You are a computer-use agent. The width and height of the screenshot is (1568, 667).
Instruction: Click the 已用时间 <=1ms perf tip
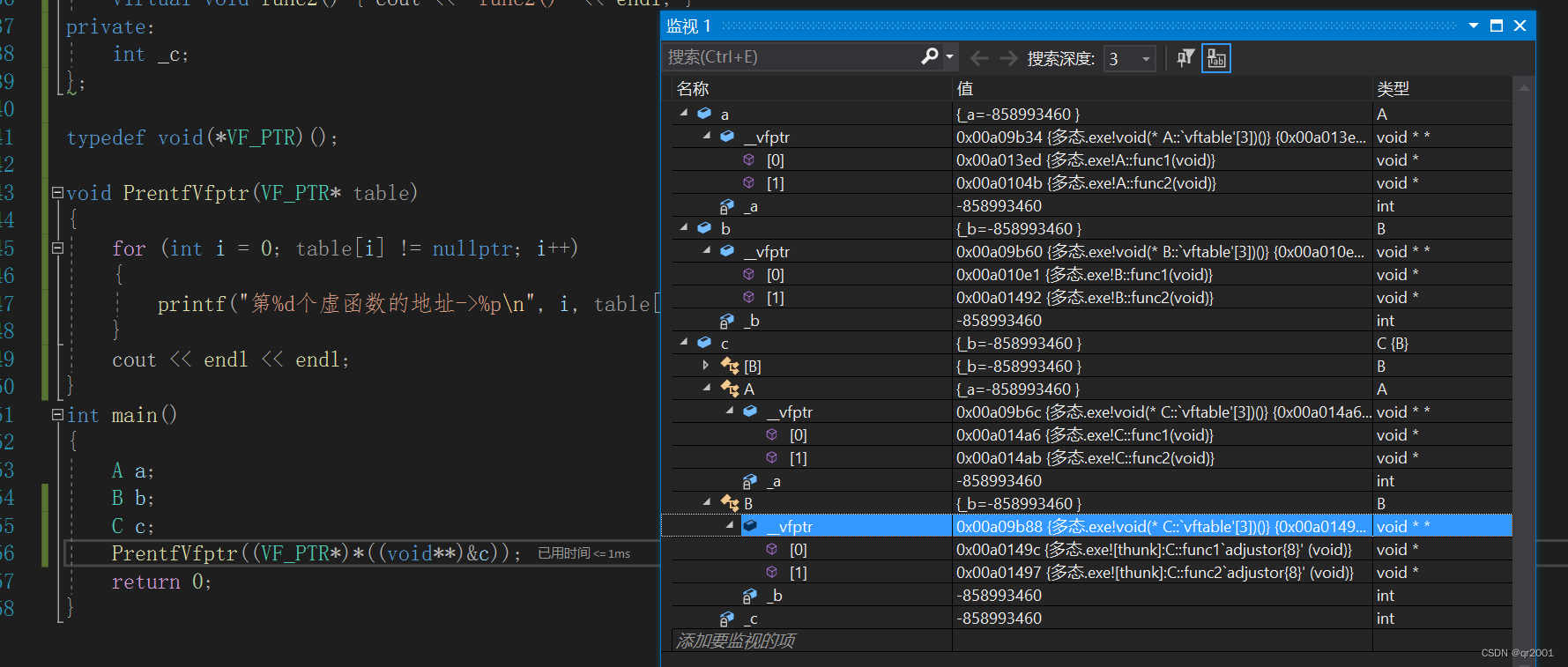pos(583,553)
